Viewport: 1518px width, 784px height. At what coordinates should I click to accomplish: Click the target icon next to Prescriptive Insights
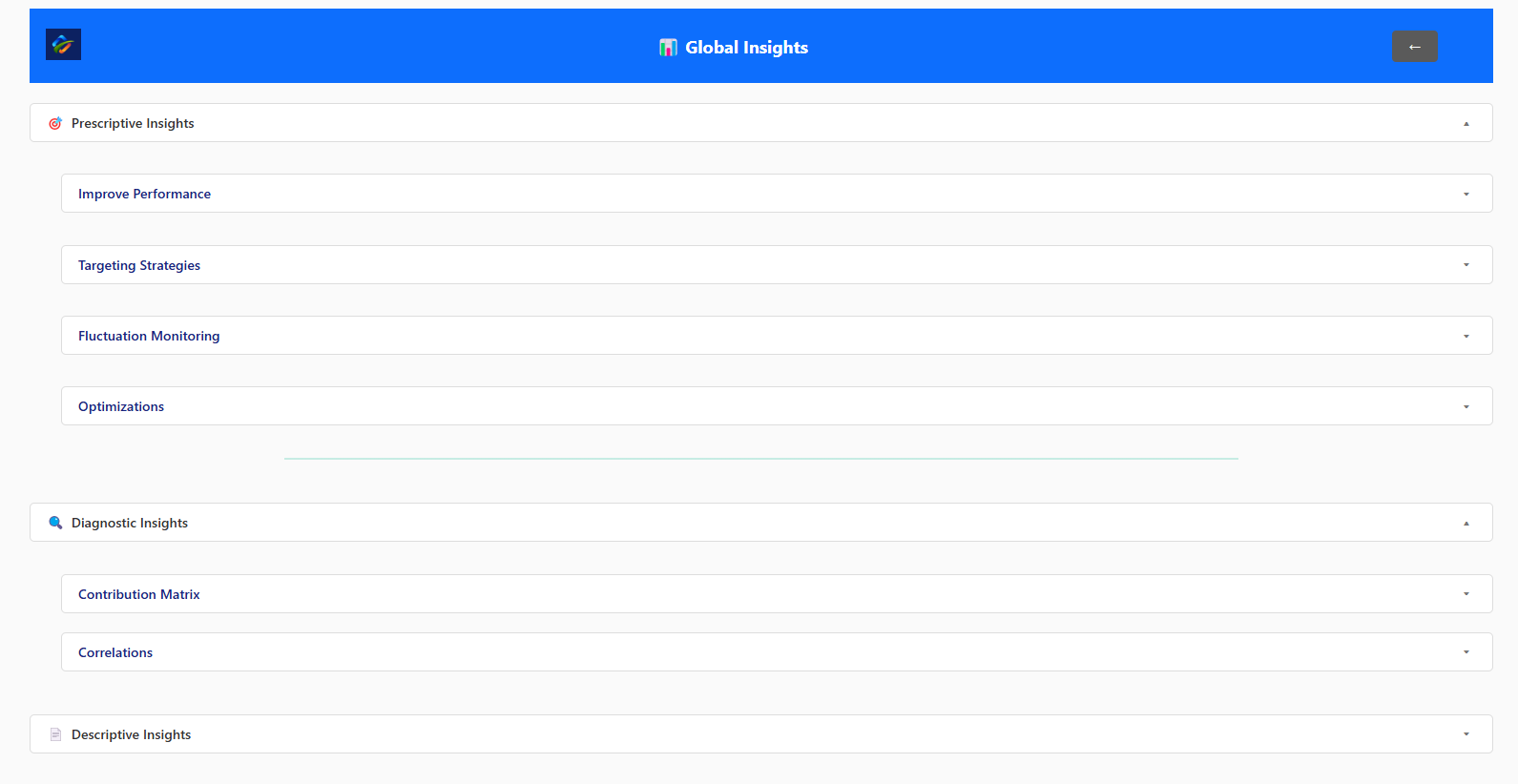pos(55,123)
